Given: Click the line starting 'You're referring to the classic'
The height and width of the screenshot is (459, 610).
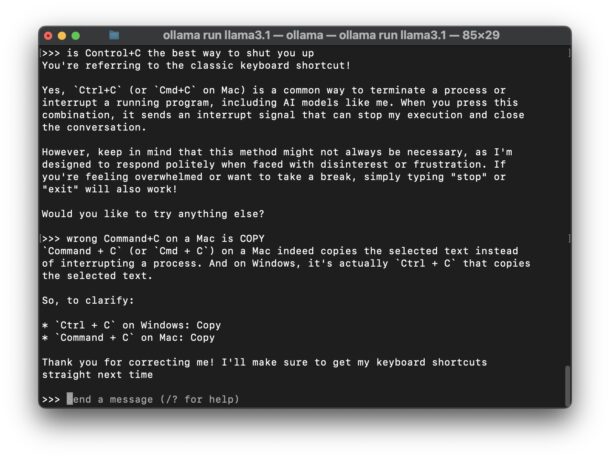Looking at the screenshot, I should click(x=196, y=65).
